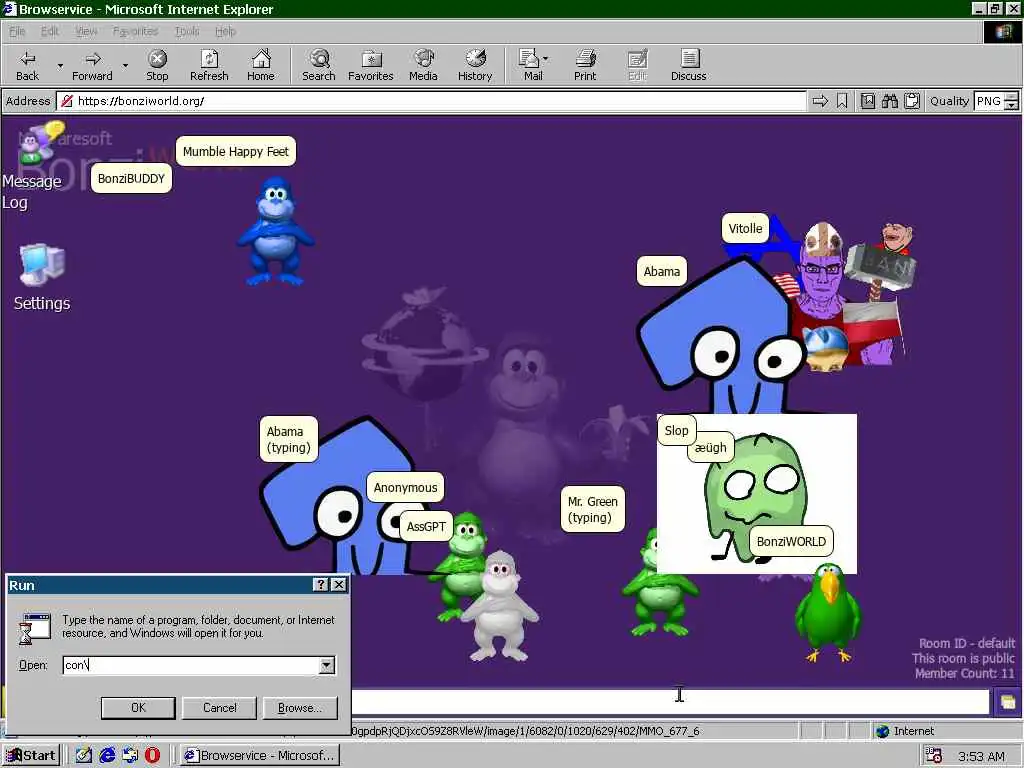Image resolution: width=1024 pixels, height=768 pixels.
Task: Go to Home via the toolbar
Action: [x=261, y=65]
